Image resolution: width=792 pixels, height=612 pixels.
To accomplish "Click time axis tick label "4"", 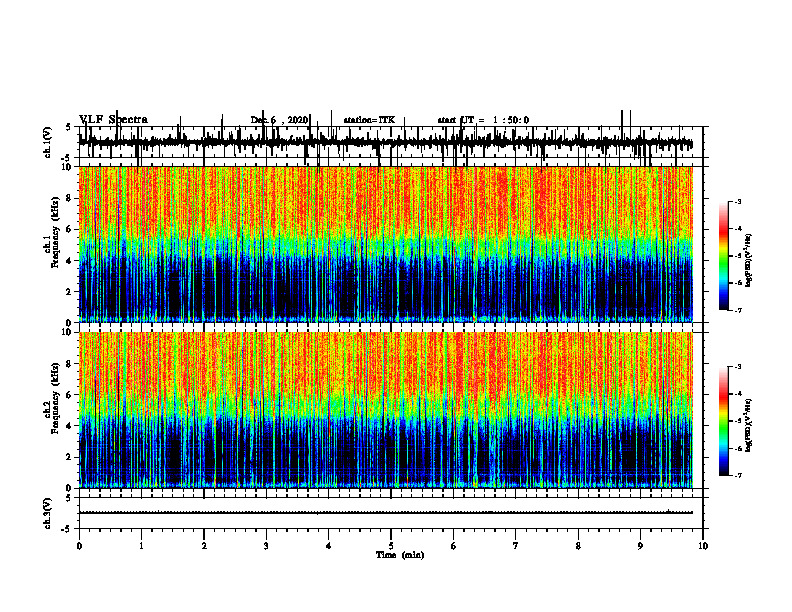I will [x=328, y=546].
